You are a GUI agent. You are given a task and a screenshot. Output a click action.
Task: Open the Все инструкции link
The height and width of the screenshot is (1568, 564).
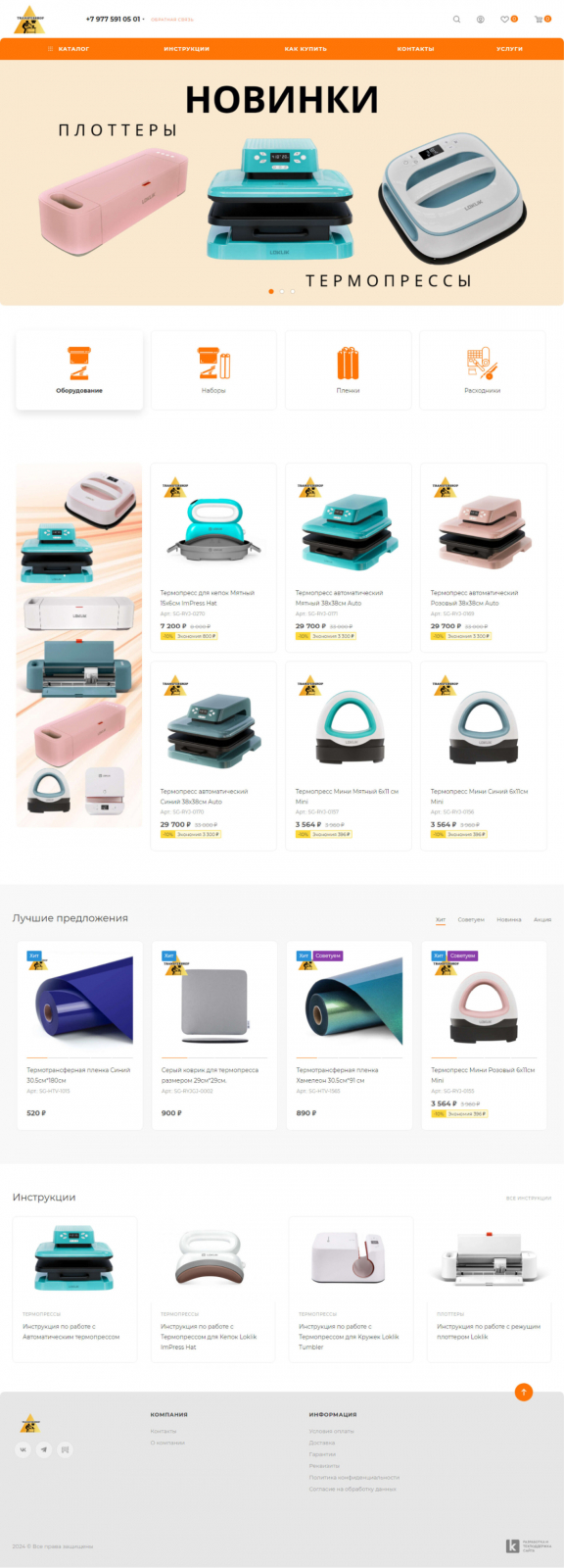[529, 1198]
